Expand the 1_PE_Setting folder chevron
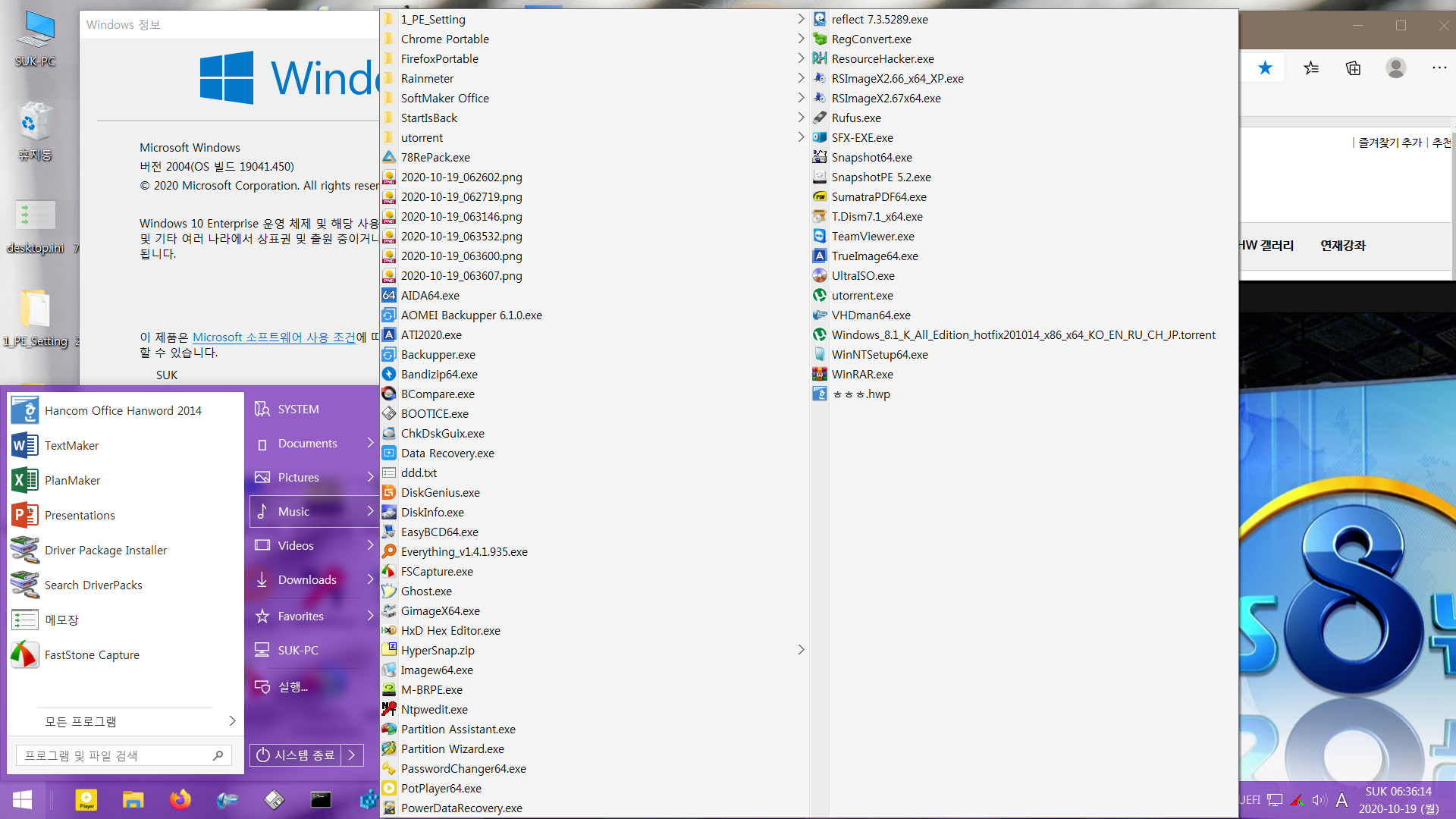The height and width of the screenshot is (819, 1456). pos(800,18)
